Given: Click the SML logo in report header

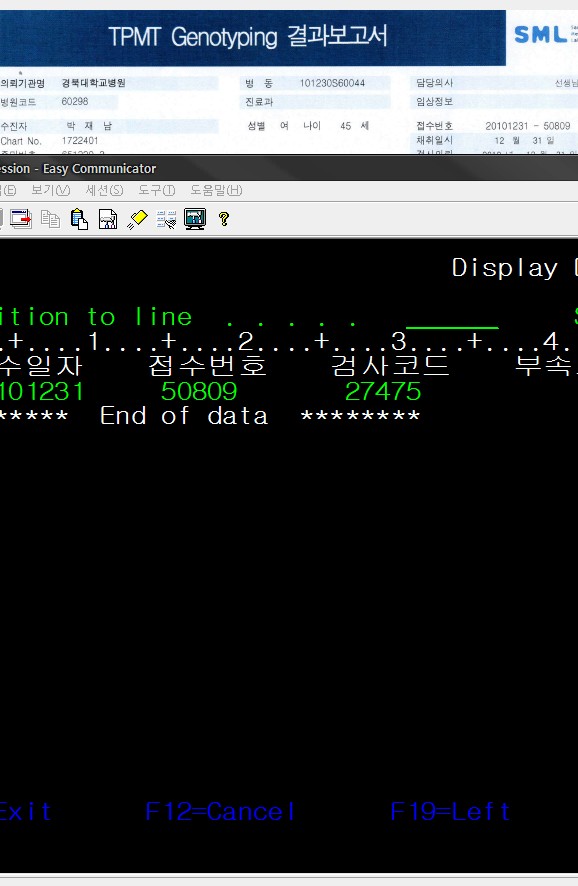Looking at the screenshot, I should click(541, 35).
